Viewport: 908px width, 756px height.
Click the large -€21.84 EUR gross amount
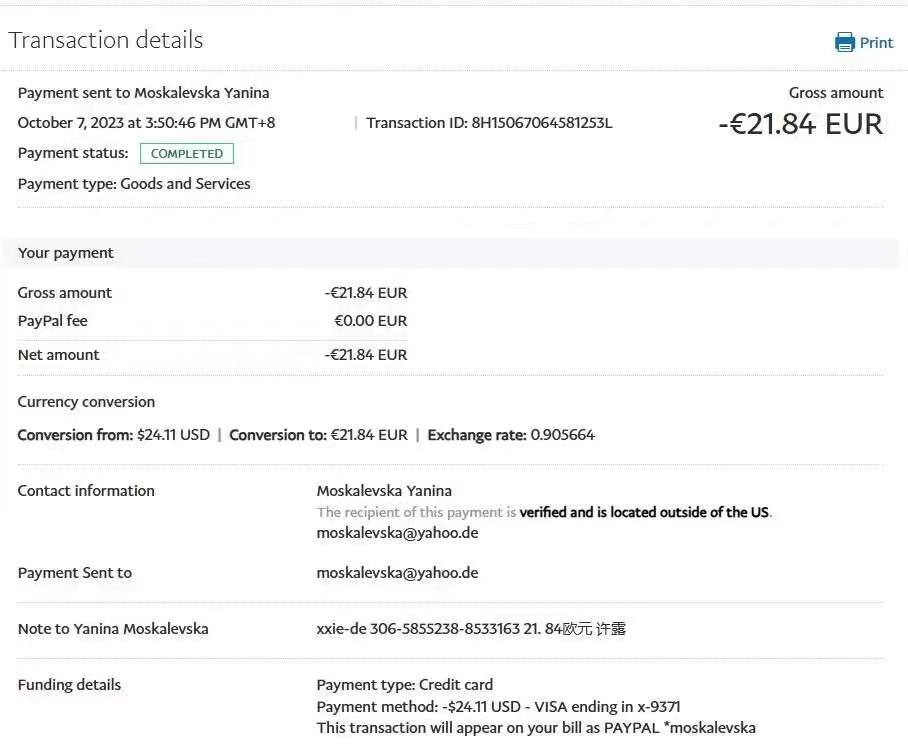click(x=800, y=124)
